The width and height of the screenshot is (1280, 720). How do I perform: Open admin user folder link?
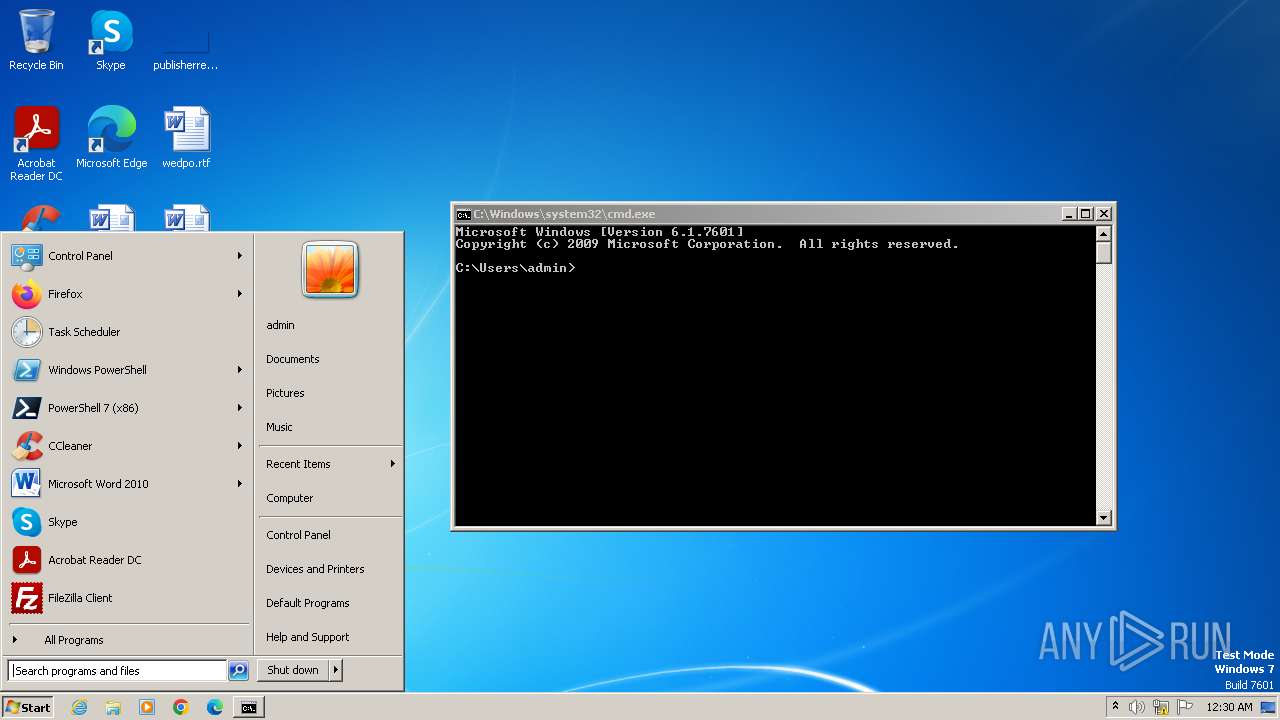280,325
